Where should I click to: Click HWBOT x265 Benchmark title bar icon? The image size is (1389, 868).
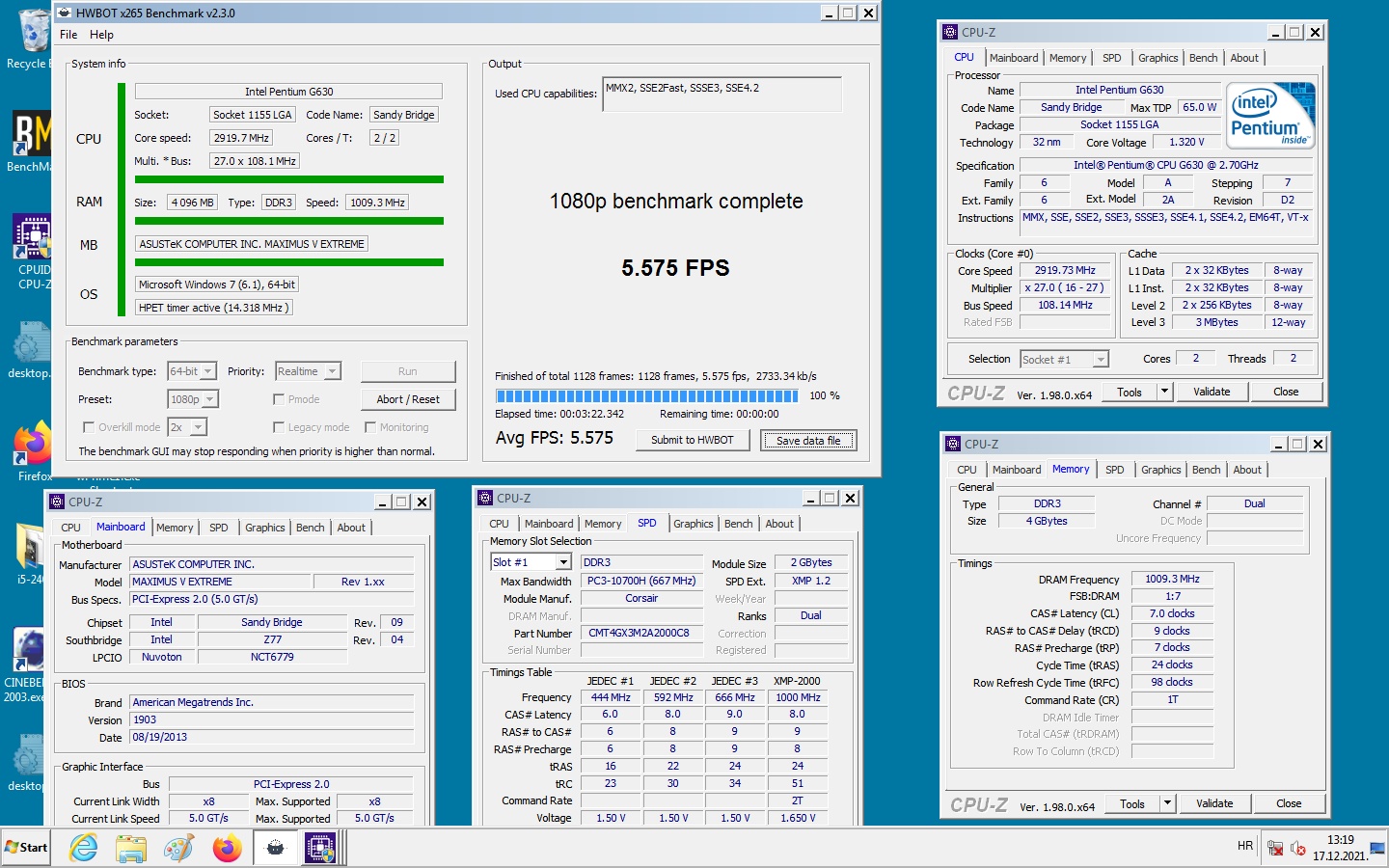(x=65, y=13)
